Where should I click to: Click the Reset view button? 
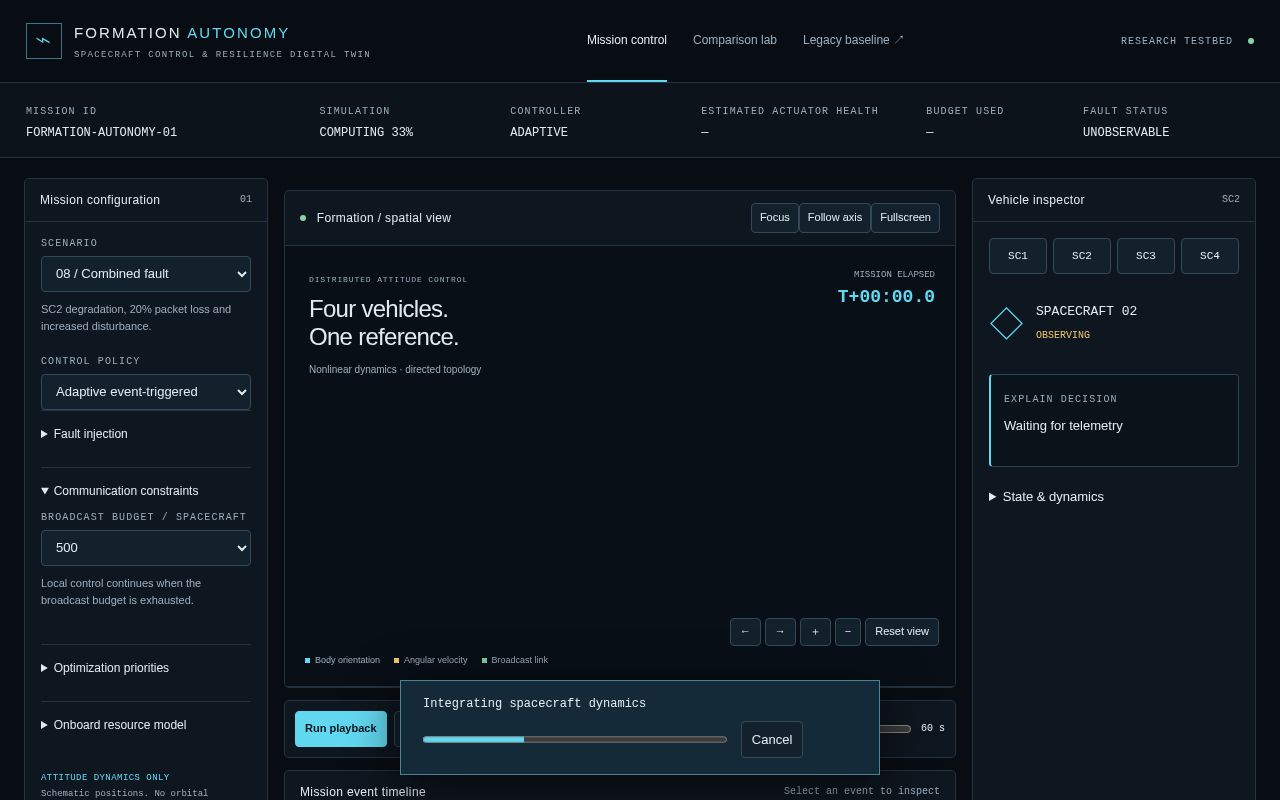902,632
